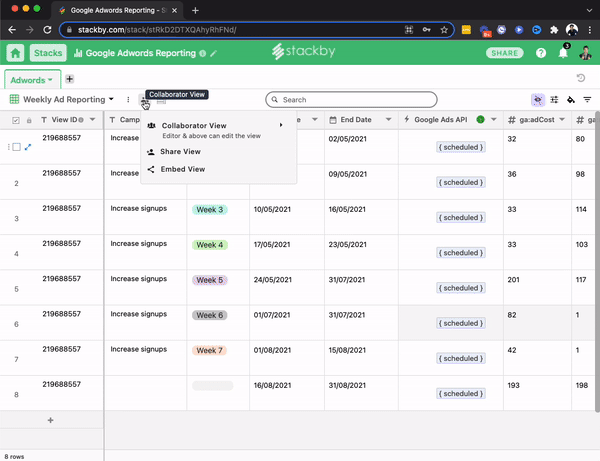600x461 pixels.
Task: Bookmark page with the star icon
Action: pos(444,30)
